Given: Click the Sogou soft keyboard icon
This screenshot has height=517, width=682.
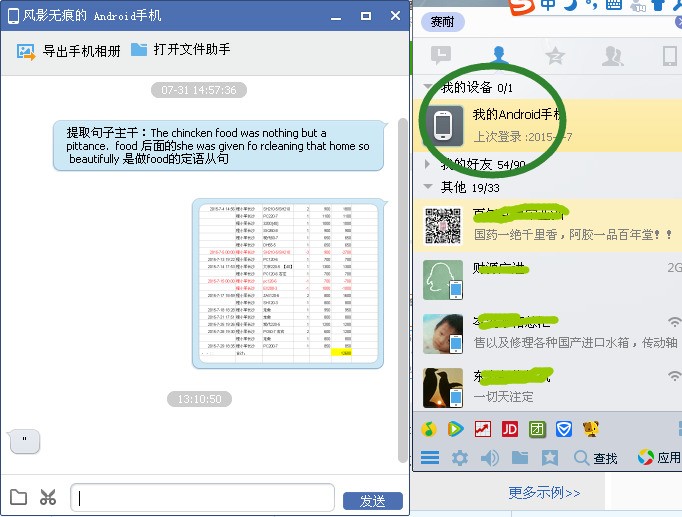Looking at the screenshot, I should pyautogui.click(x=613, y=4).
